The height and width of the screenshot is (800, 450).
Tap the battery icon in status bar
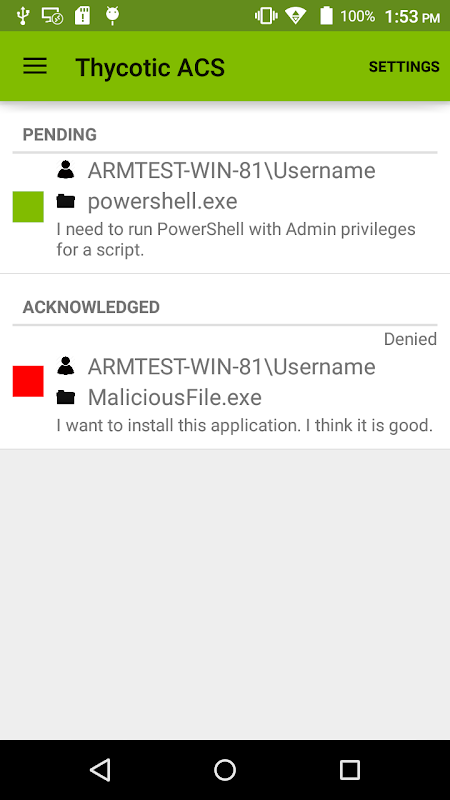pos(326,16)
